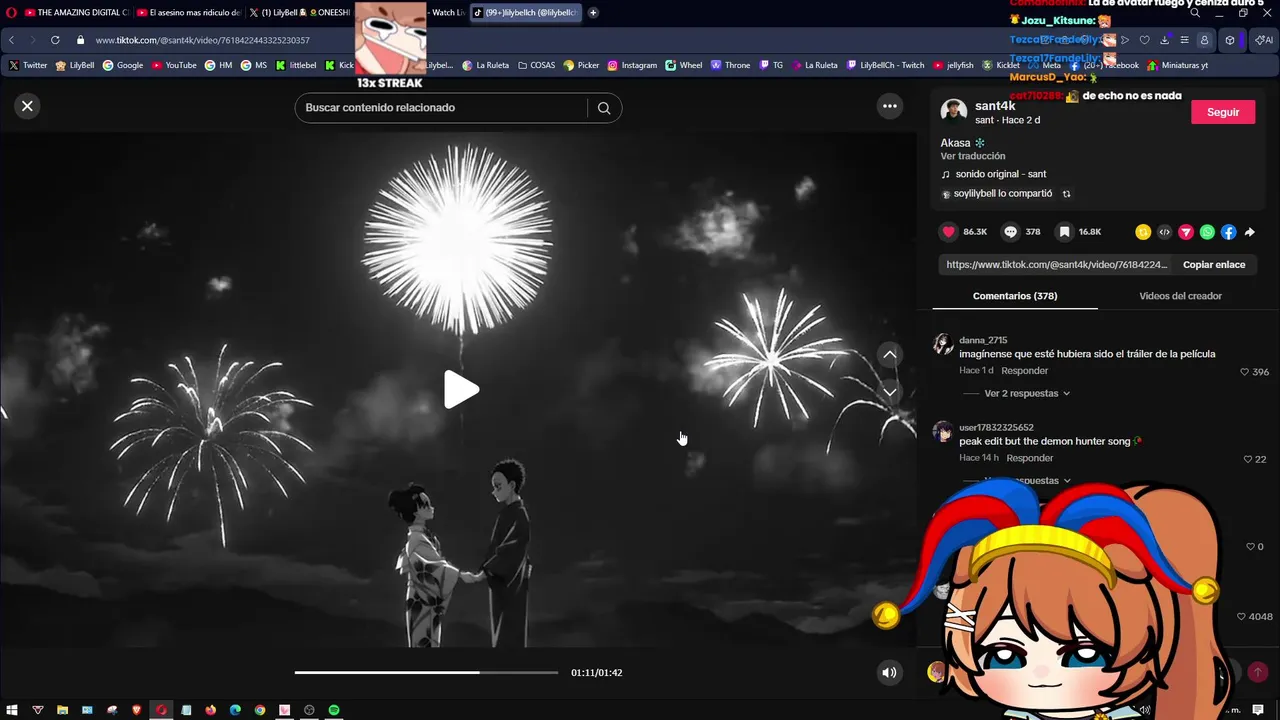Like user17832325652's comment

click(x=1248, y=460)
